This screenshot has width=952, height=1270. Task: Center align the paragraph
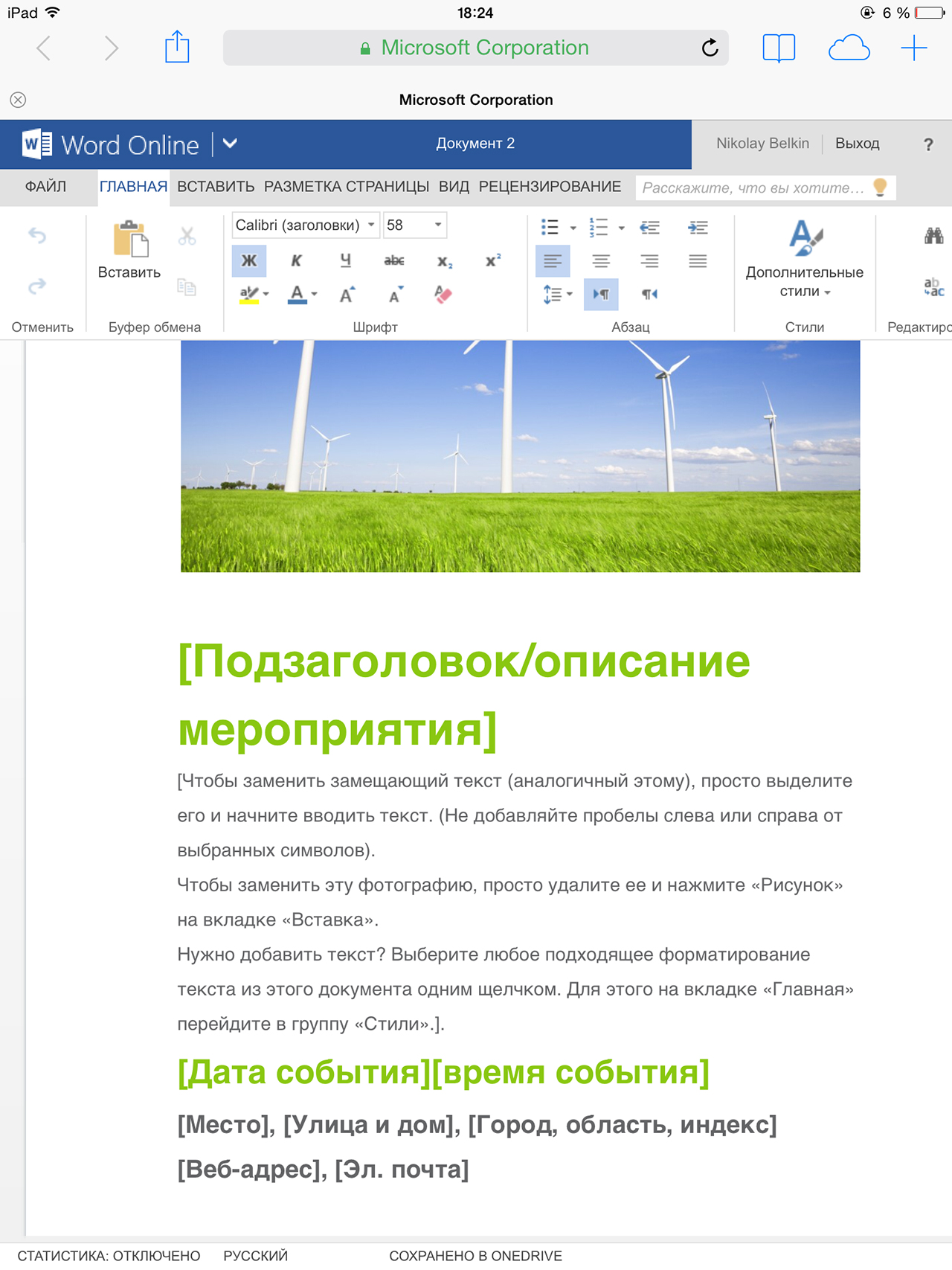(601, 261)
